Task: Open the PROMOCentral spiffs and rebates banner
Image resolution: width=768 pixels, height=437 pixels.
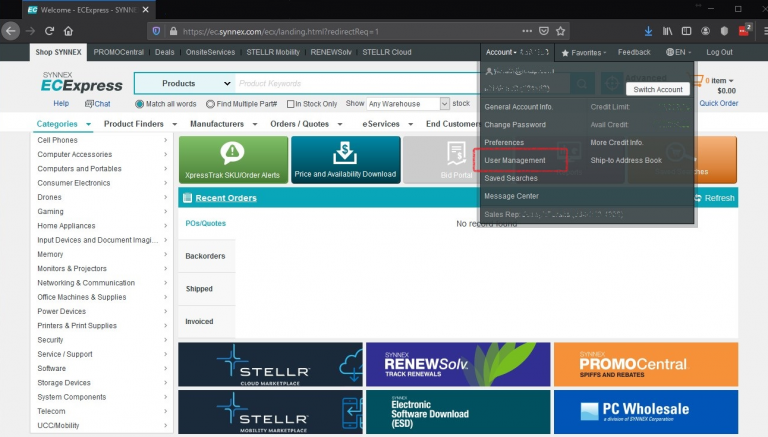Action: [x=646, y=364]
